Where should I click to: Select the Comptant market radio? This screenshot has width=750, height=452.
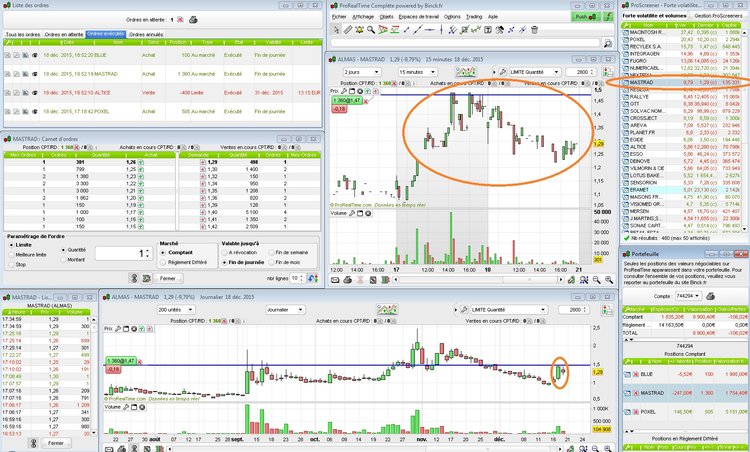163,253
